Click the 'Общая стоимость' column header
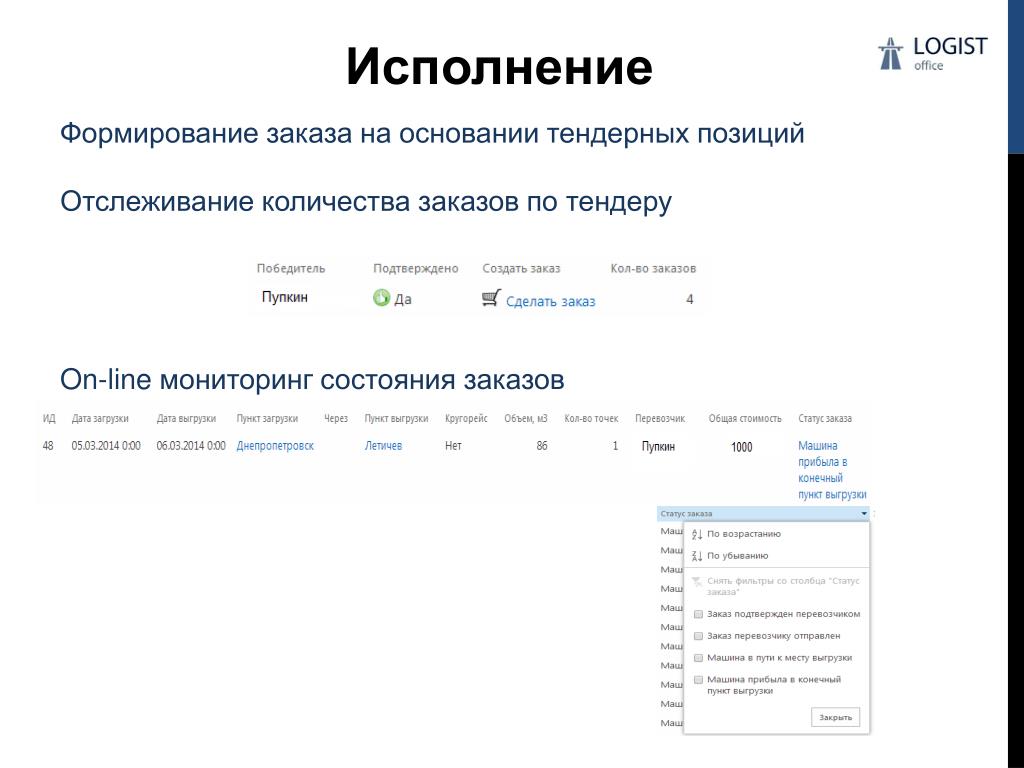The image size is (1024, 768). (x=745, y=419)
